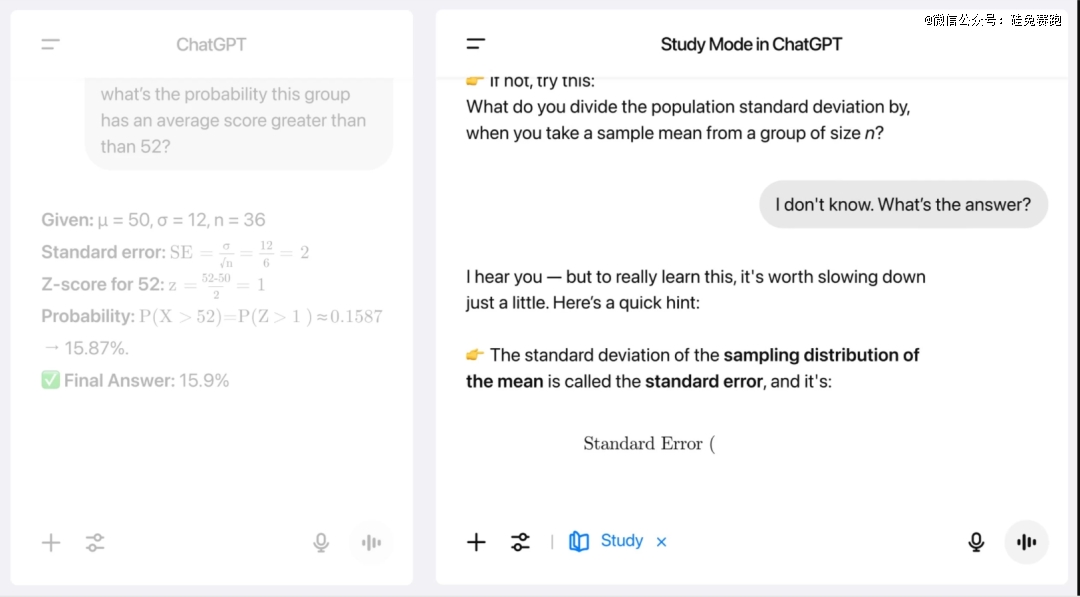Open the sidebar menu in left ChatGPT panel
The width and height of the screenshot is (1080, 597).
[50, 45]
